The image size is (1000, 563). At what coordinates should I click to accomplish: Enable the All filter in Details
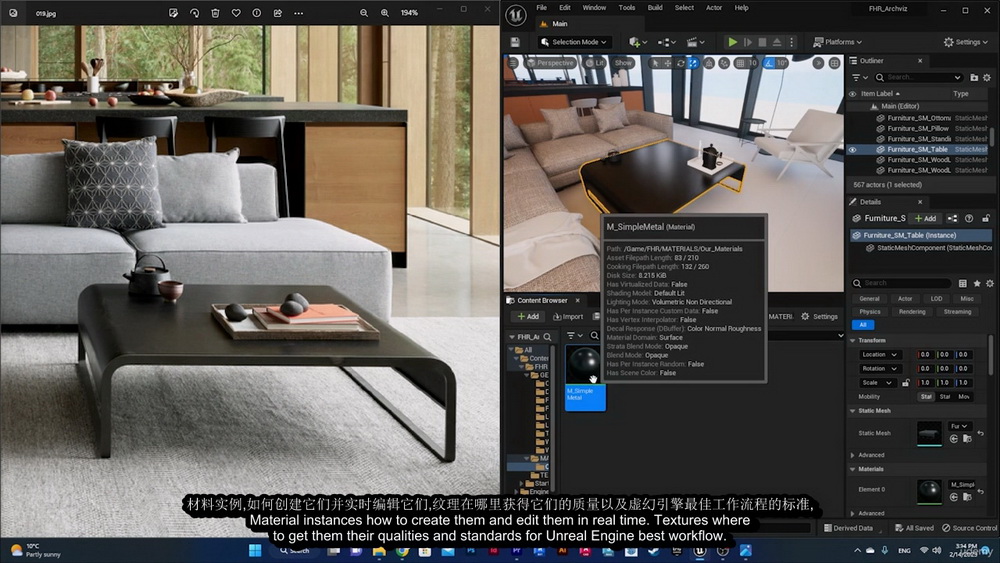click(x=863, y=325)
